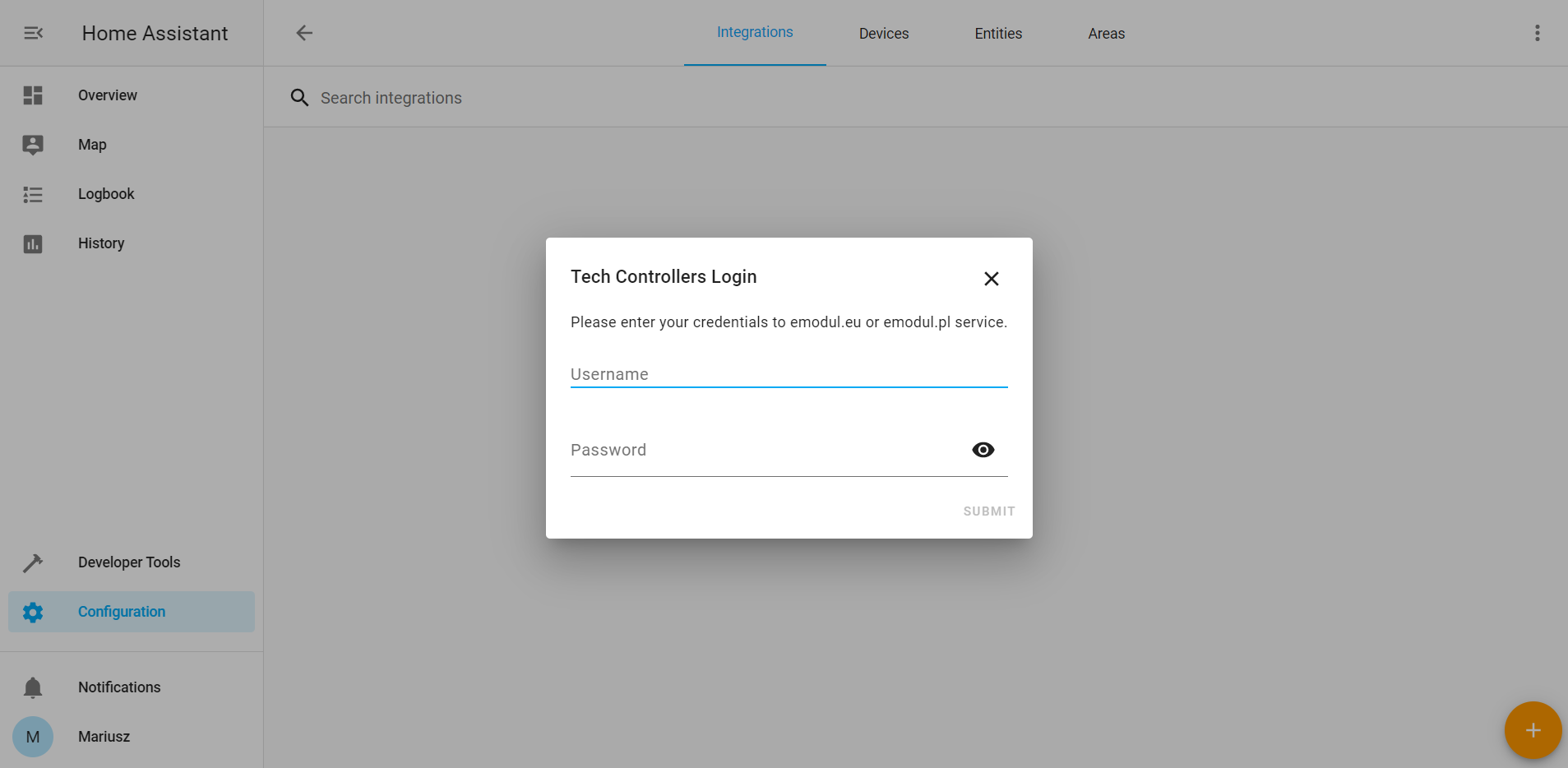Collapse the sidebar with the menu icon

(x=33, y=33)
